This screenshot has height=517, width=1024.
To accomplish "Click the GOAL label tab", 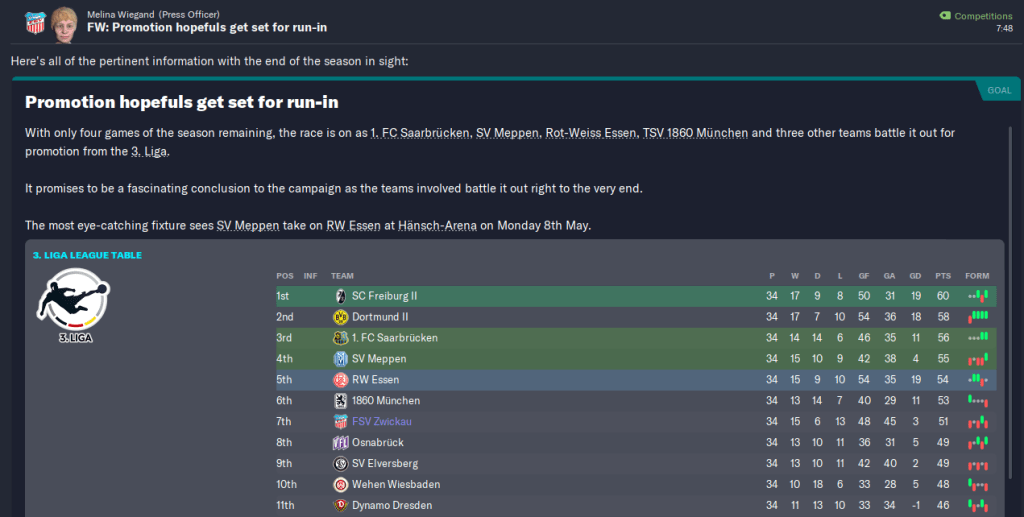I will (x=999, y=90).
